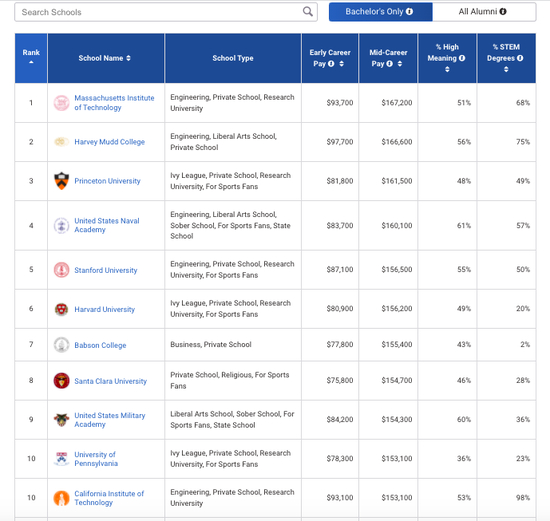Sort by % STEM Degrees arrows

click(506, 69)
